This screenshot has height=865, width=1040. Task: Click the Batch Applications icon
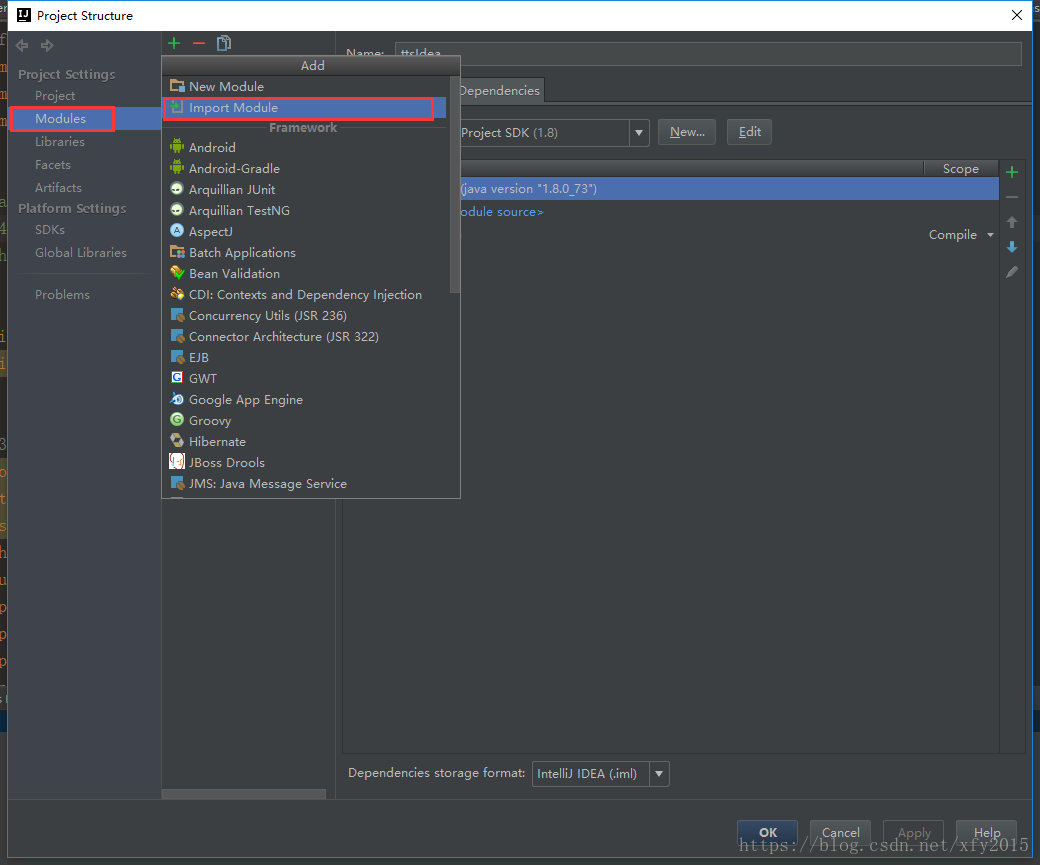pos(177,252)
